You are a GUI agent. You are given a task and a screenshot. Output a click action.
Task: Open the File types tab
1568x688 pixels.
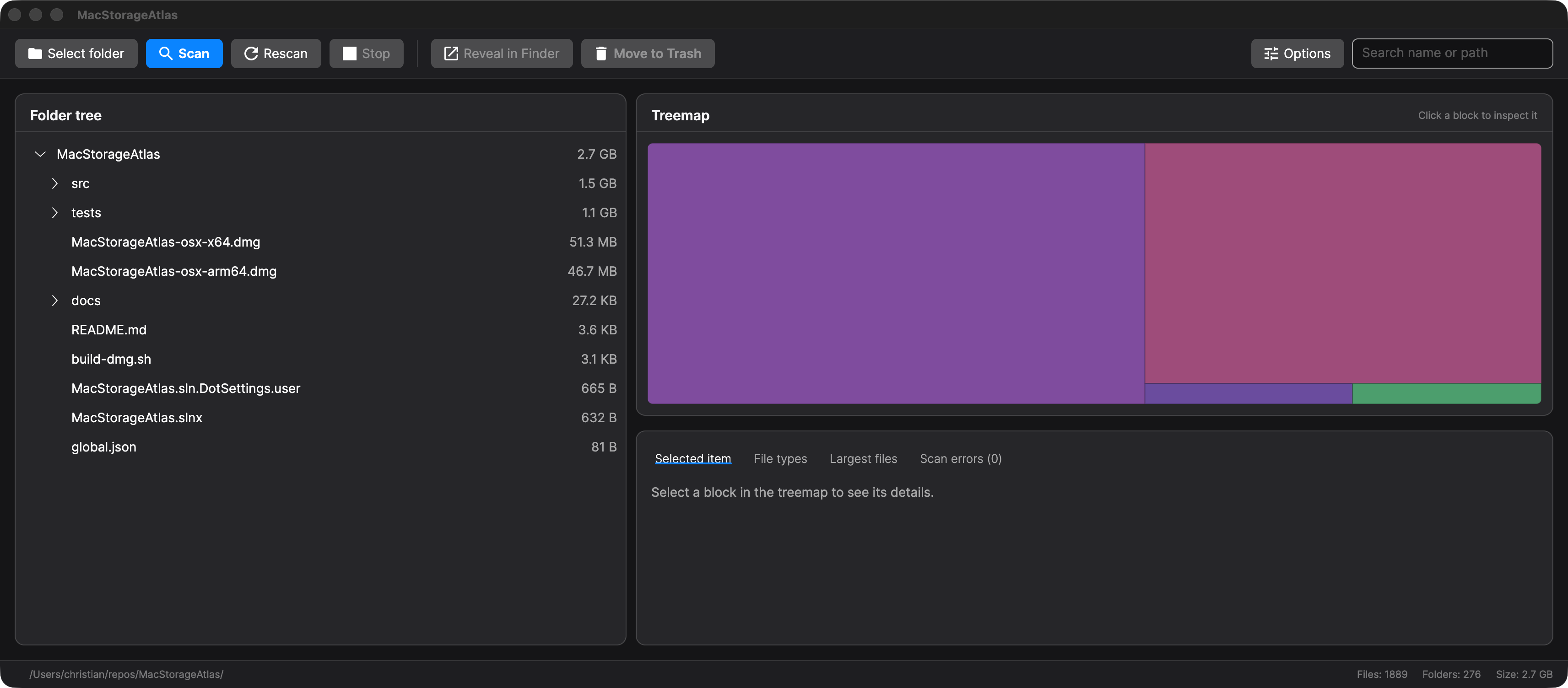click(x=780, y=459)
